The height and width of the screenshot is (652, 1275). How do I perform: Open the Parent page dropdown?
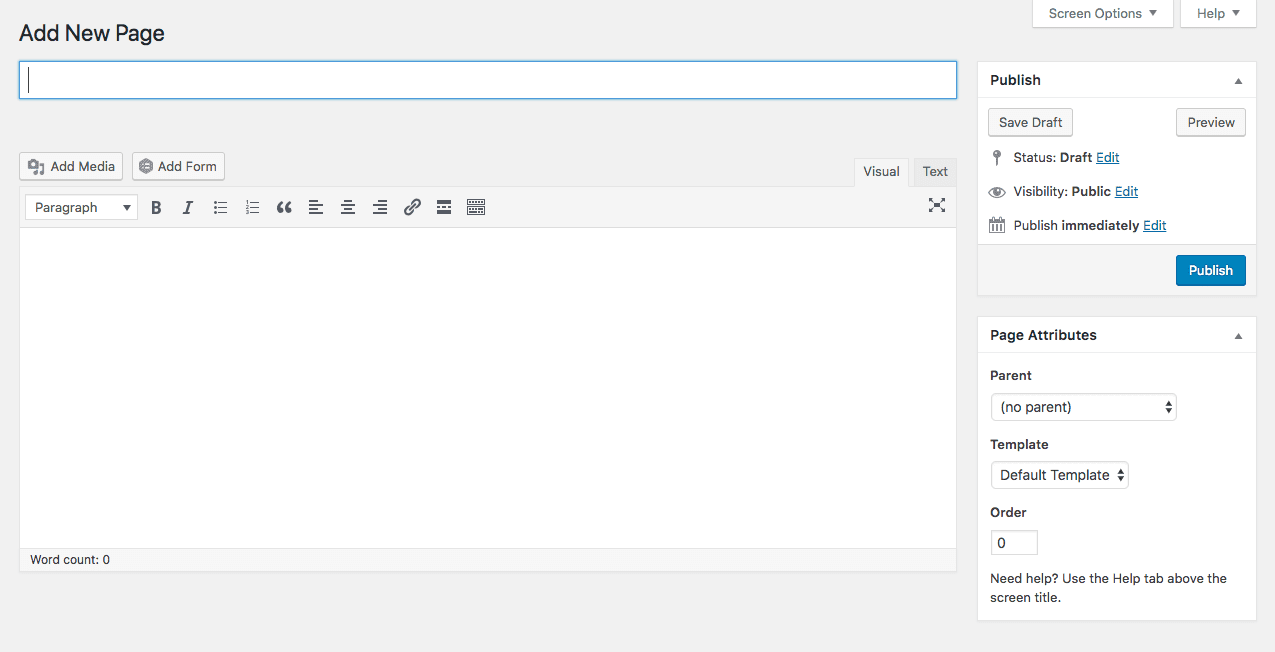[x=1083, y=407]
